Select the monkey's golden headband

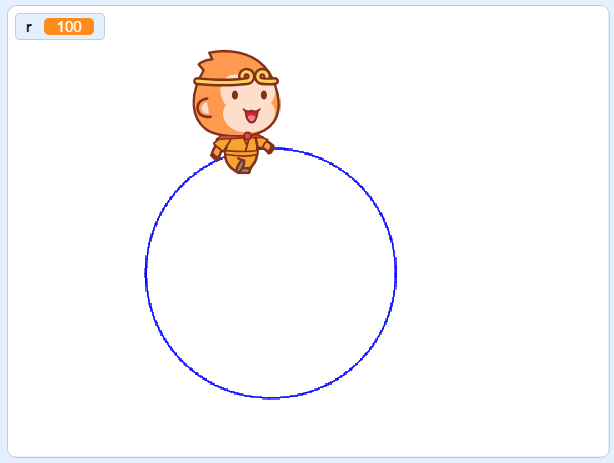point(236,78)
